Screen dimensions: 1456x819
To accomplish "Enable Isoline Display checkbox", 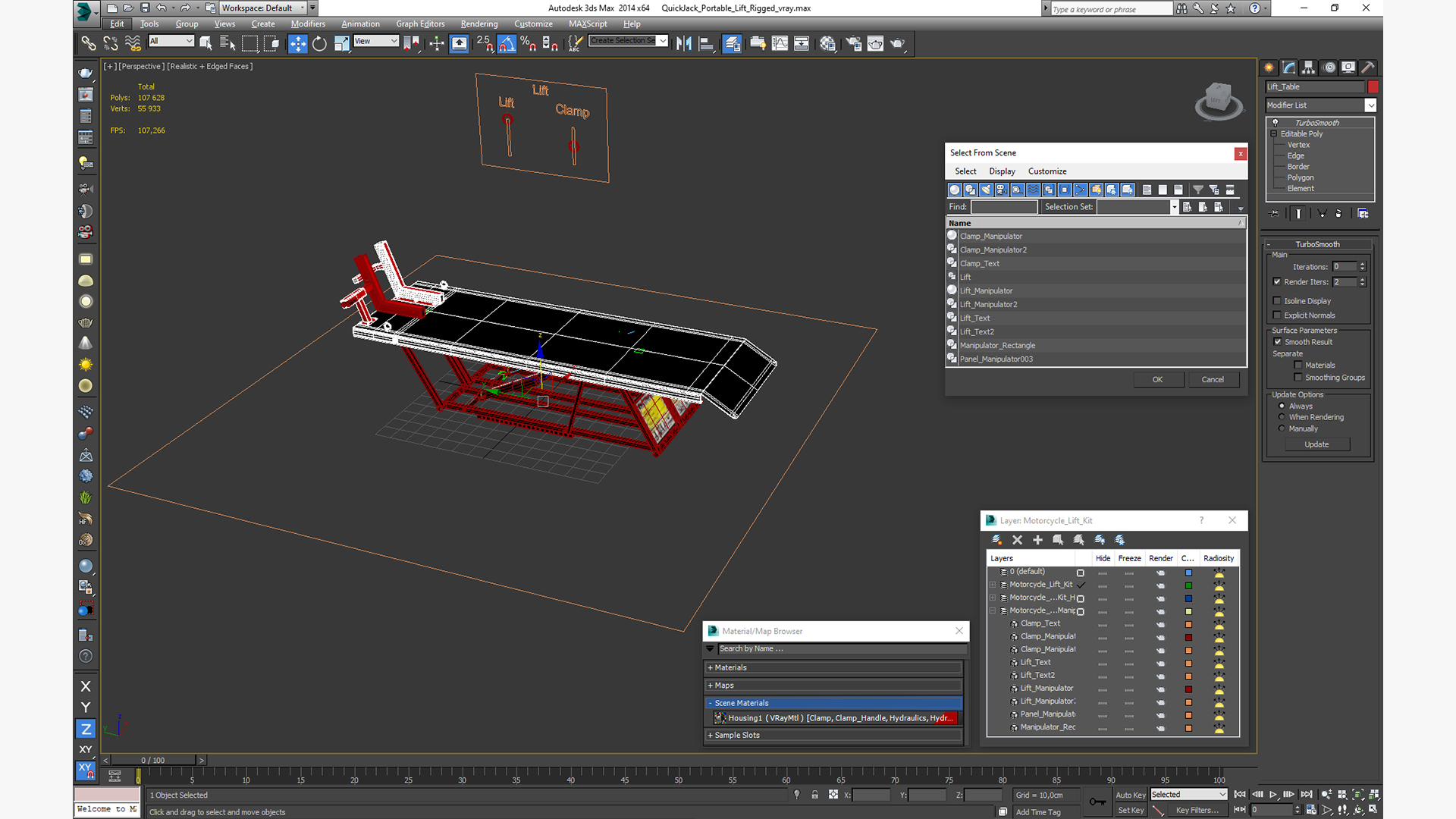I will (1277, 301).
